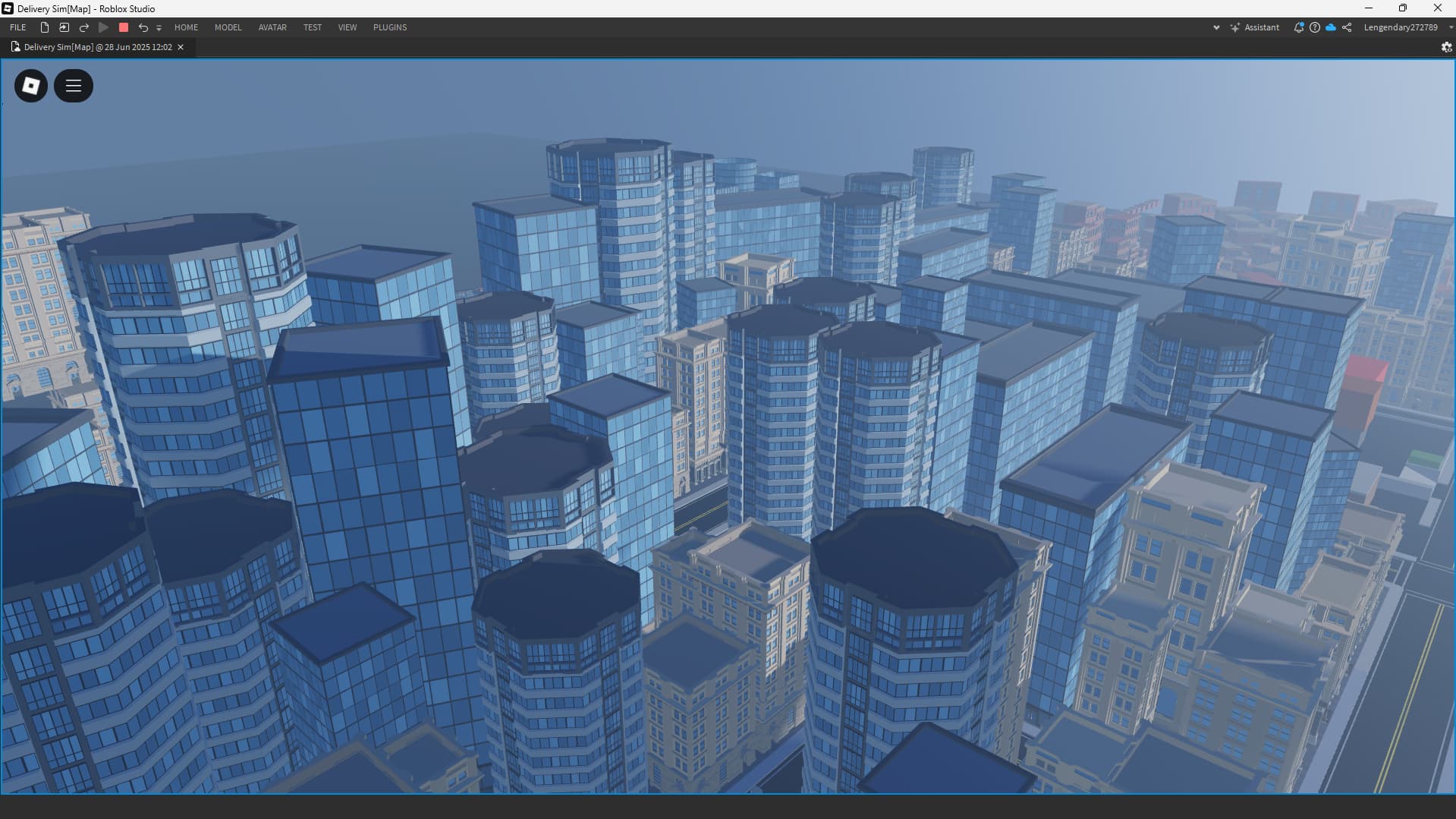1456x819 pixels.
Task: Switch to the MODEL tab
Action: click(x=228, y=27)
